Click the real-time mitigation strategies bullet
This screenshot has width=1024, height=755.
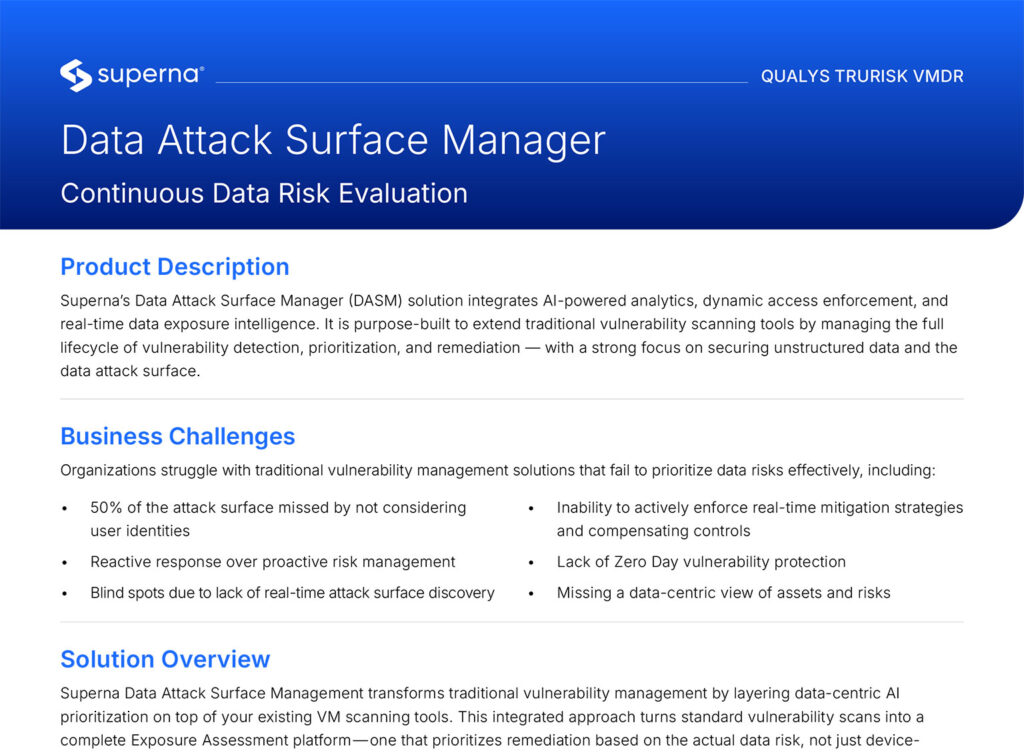(x=758, y=518)
